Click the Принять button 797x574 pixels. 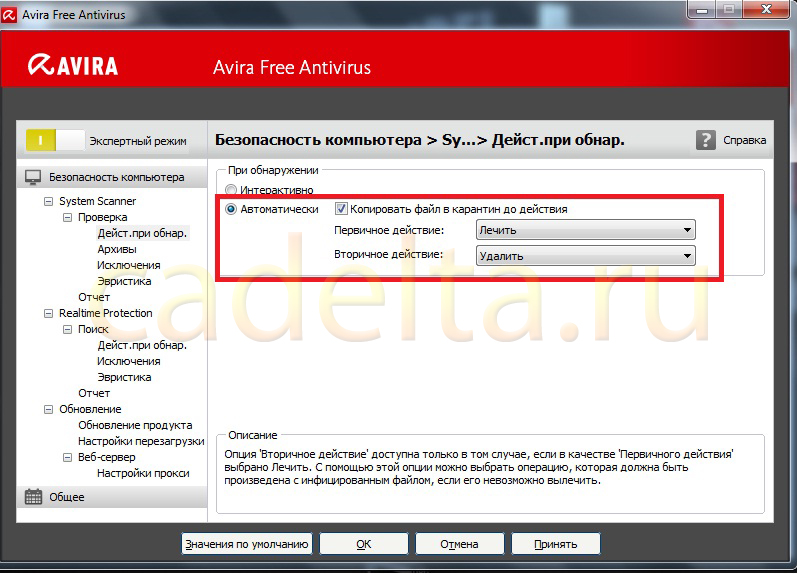click(556, 544)
